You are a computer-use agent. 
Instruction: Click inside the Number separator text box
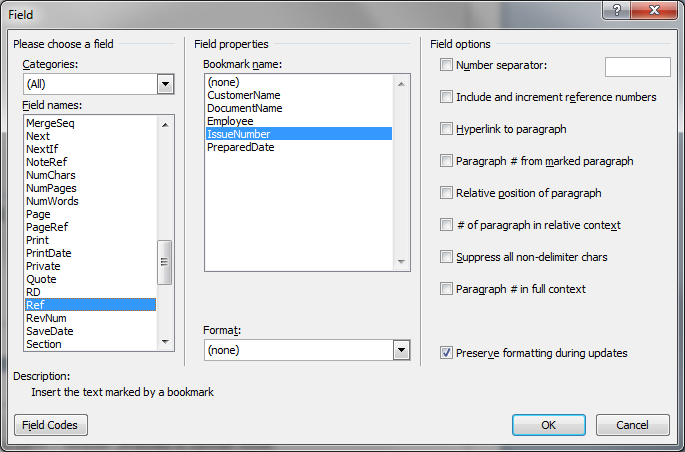click(637, 67)
